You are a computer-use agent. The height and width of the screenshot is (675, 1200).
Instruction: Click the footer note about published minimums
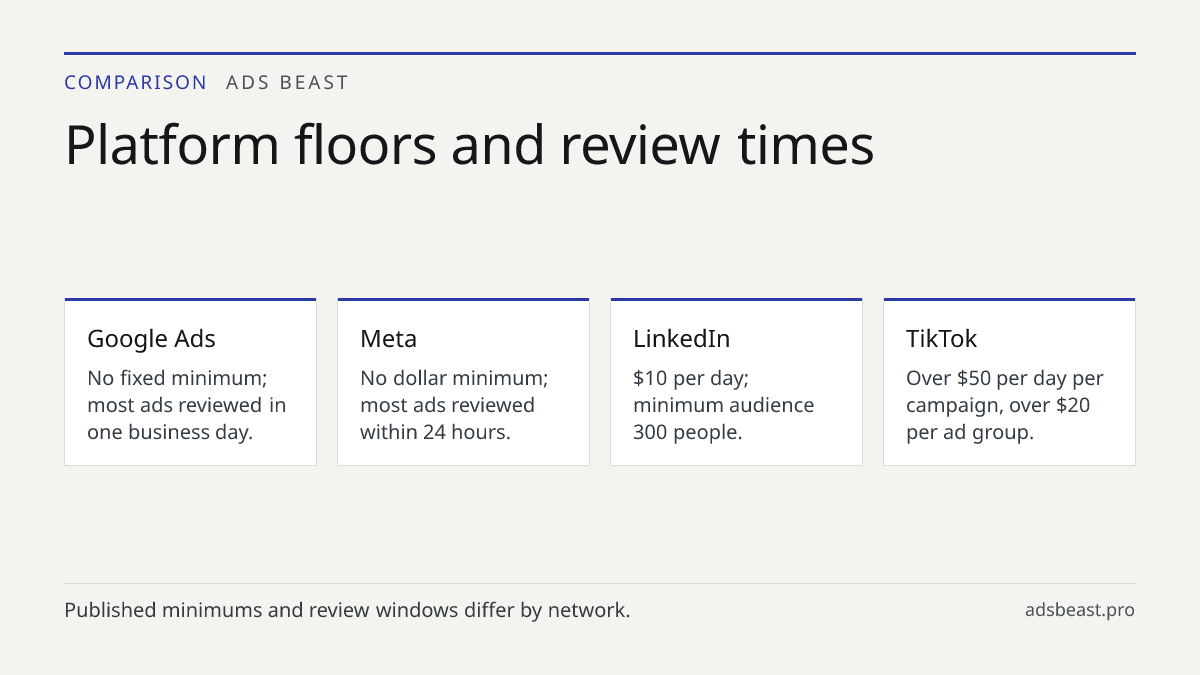pyautogui.click(x=347, y=610)
